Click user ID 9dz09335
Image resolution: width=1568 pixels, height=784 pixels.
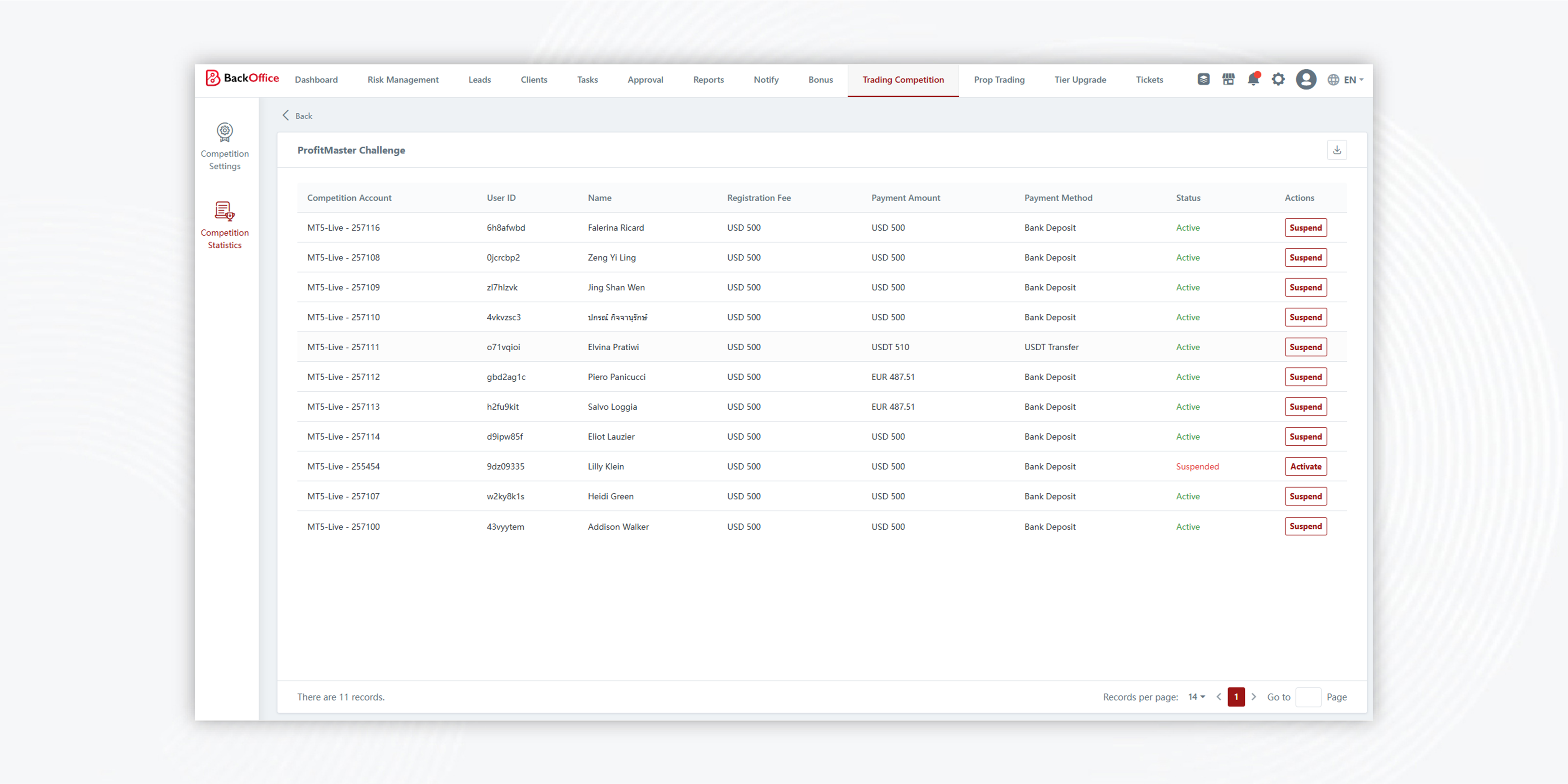pos(505,466)
